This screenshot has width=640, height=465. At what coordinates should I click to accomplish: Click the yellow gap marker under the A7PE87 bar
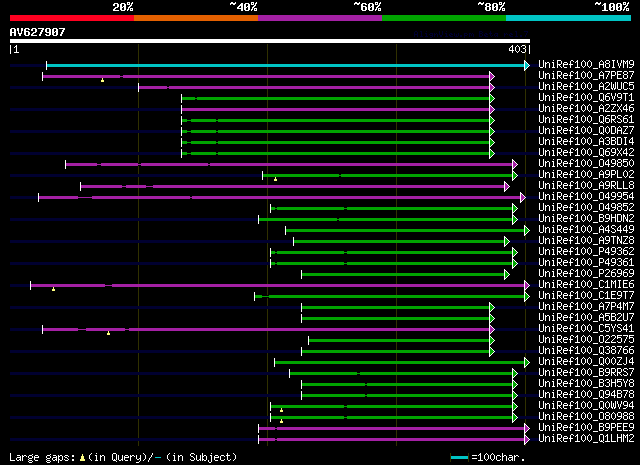[x=102, y=80]
